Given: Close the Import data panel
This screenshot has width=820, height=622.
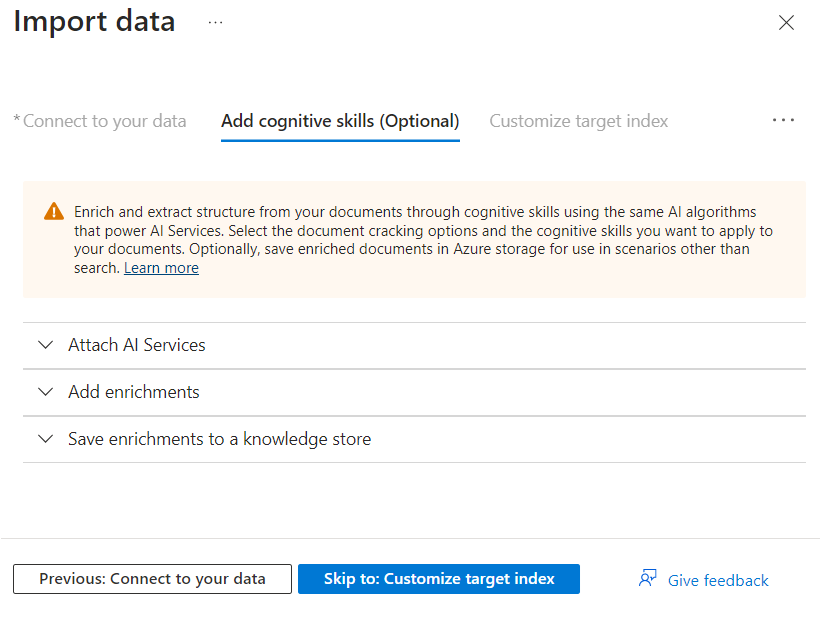Looking at the screenshot, I should (x=786, y=23).
